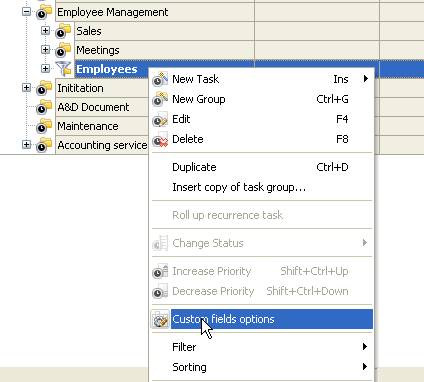
Task: Expand the Inititation group node
Action: [26, 88]
